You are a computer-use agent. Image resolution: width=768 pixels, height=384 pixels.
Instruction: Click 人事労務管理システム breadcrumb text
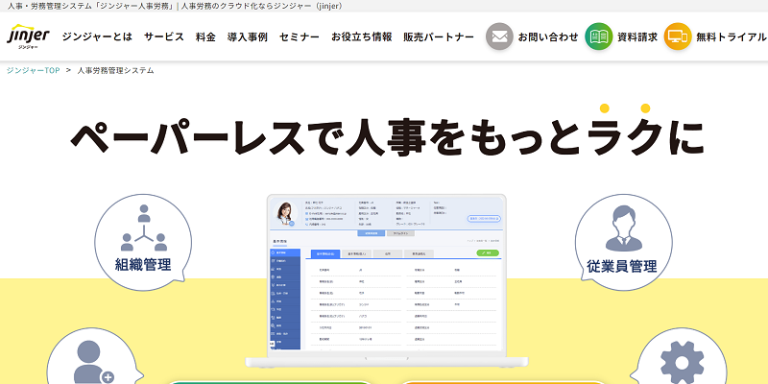pyautogui.click(x=116, y=71)
